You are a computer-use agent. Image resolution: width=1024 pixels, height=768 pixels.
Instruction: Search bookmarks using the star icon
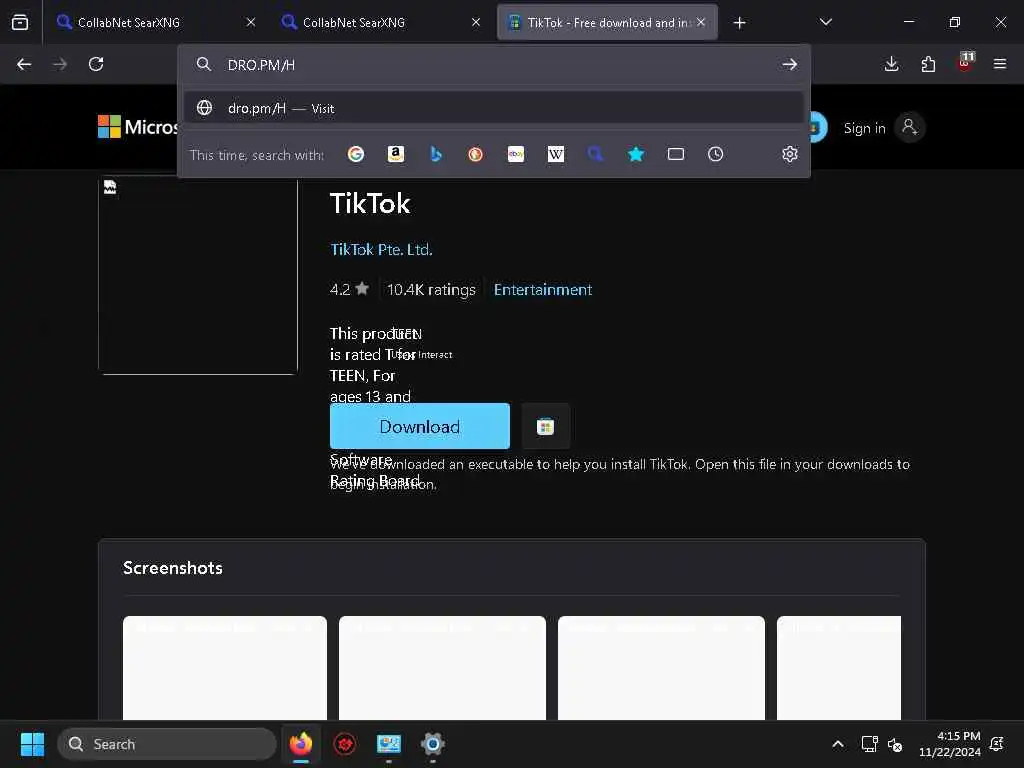tap(636, 154)
